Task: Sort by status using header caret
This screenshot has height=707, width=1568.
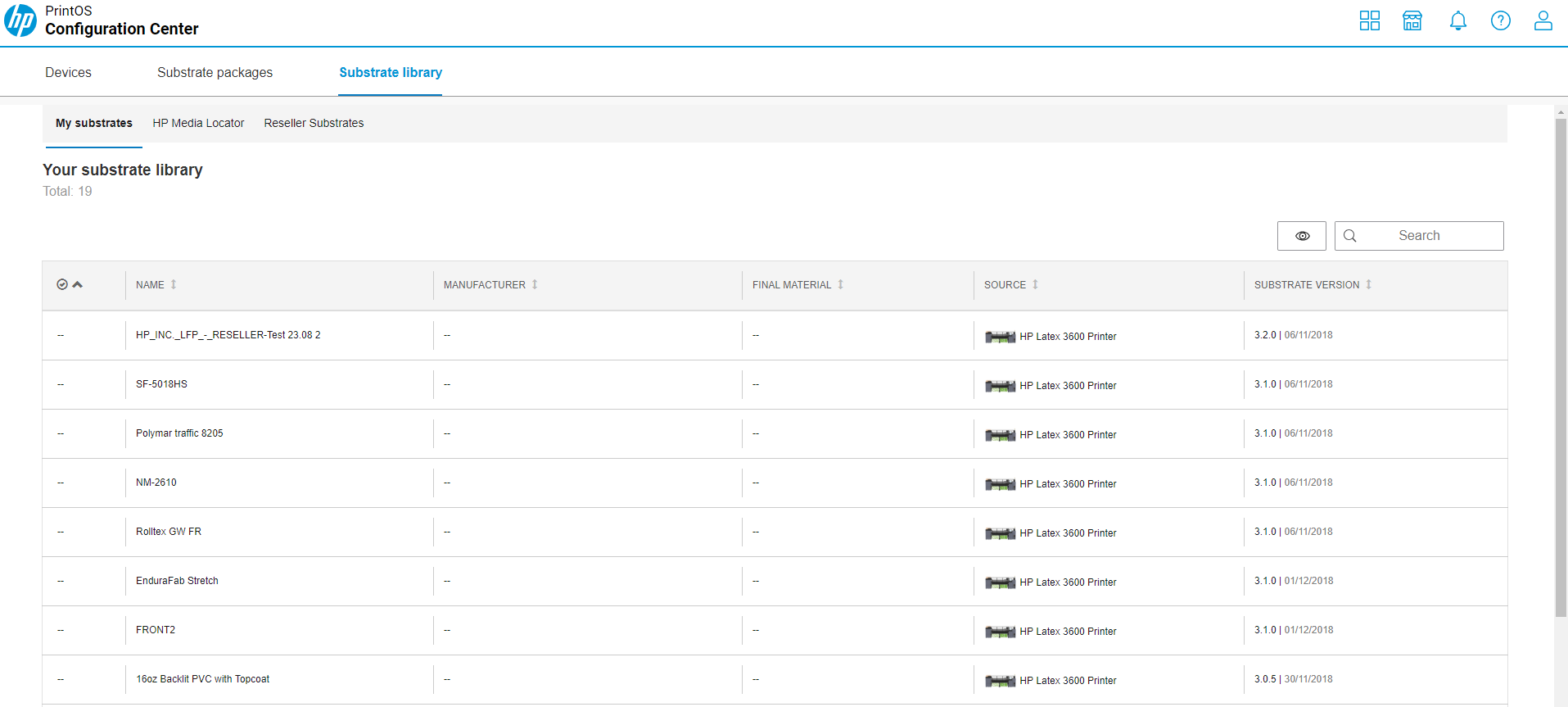Action: coord(78,284)
